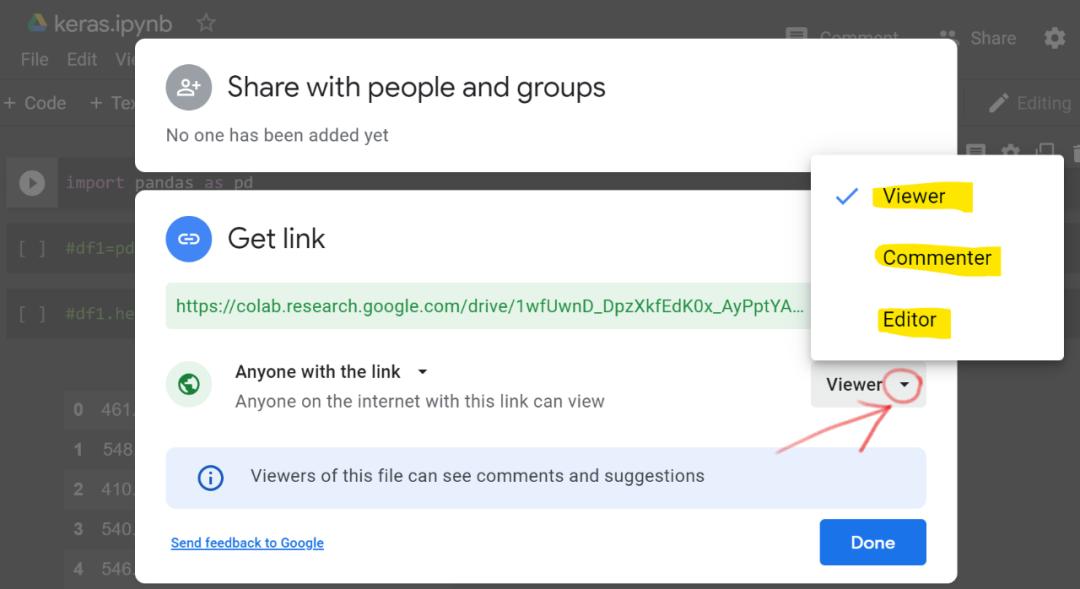Open the Edit menu in Colab
The height and width of the screenshot is (589, 1080).
pyautogui.click(x=82, y=59)
